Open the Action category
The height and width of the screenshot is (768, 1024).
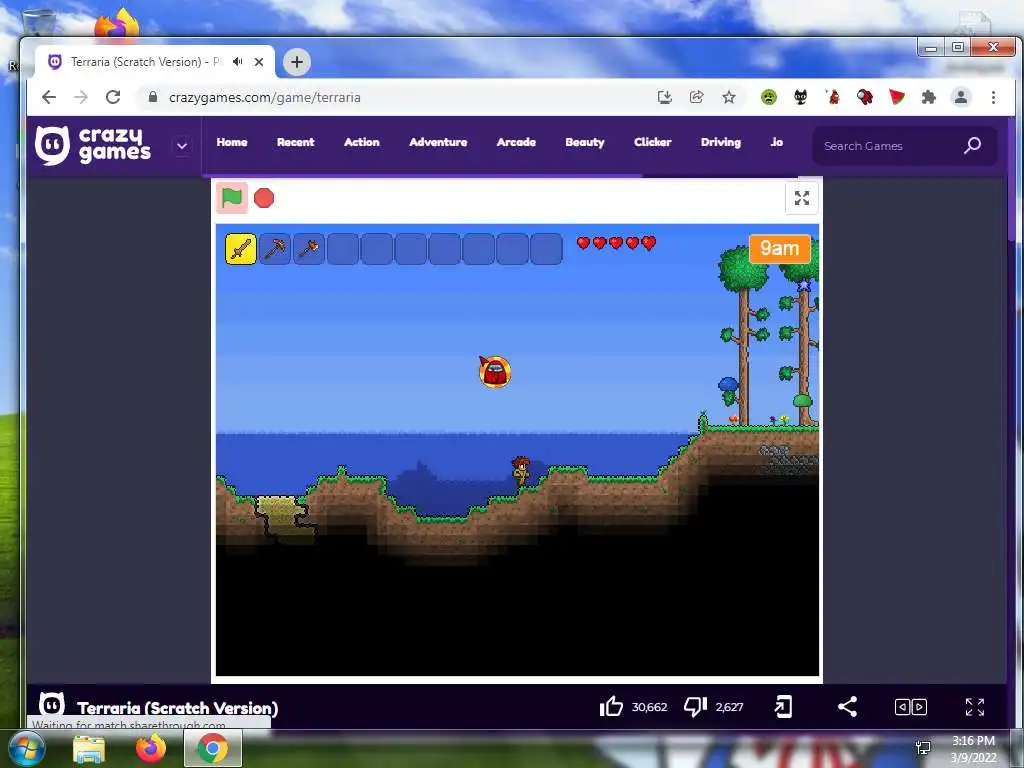[x=362, y=142]
